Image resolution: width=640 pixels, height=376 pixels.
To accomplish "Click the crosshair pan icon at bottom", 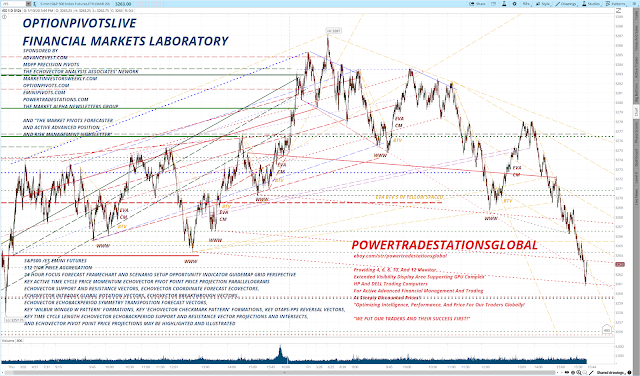I will click(573, 372).
